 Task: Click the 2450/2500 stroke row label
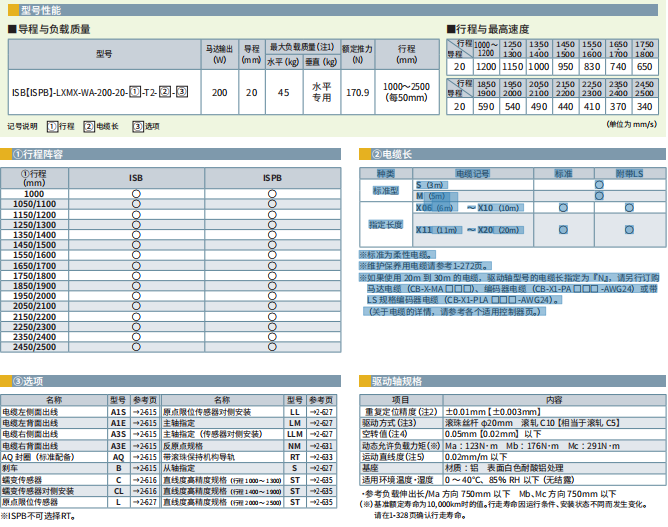point(35,347)
